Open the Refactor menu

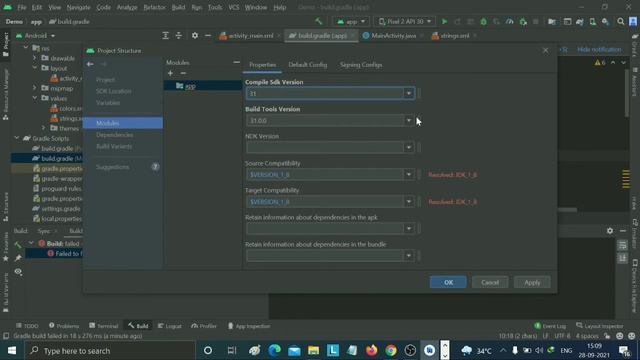pyautogui.click(x=154, y=7)
